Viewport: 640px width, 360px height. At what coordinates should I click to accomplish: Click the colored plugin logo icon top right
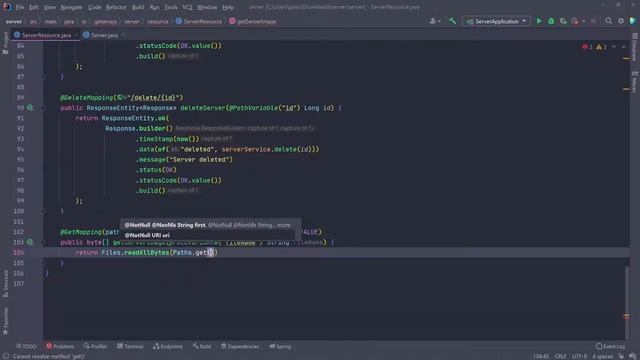[633, 21]
